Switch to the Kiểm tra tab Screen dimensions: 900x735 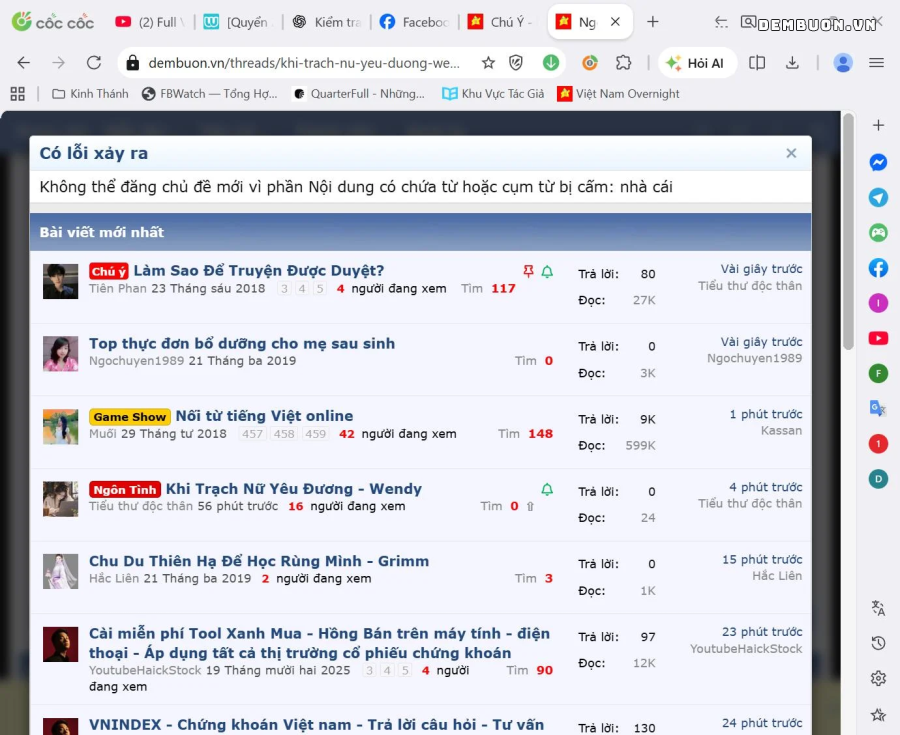[x=327, y=22]
